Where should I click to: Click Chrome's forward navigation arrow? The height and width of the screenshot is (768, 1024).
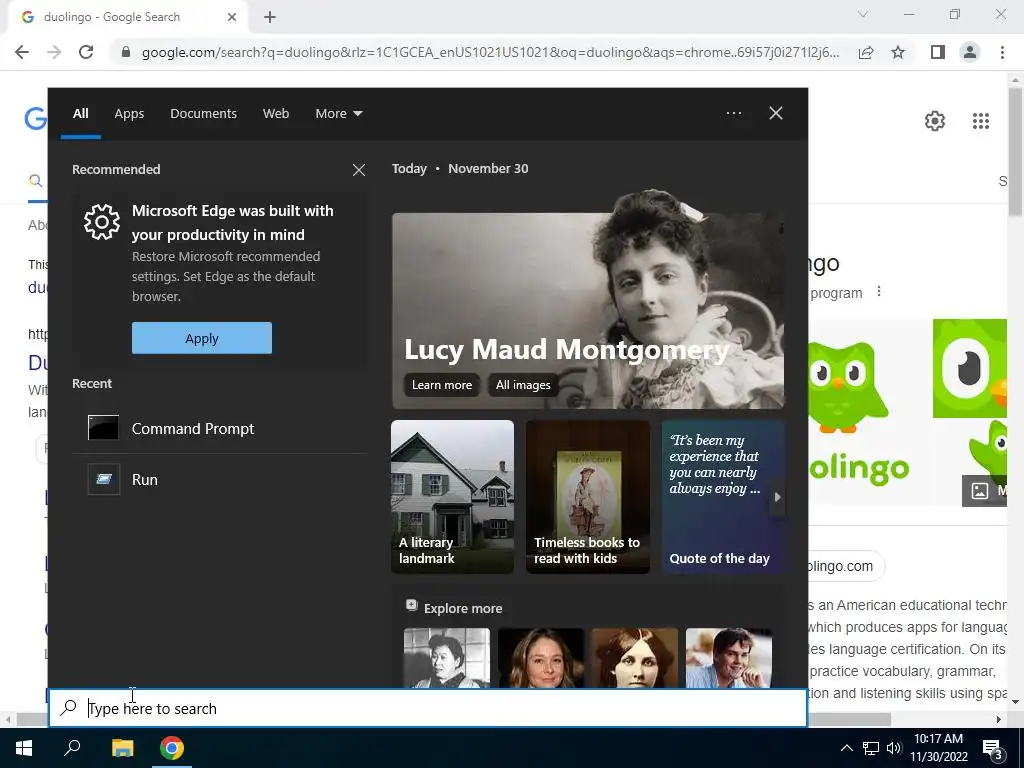54,52
